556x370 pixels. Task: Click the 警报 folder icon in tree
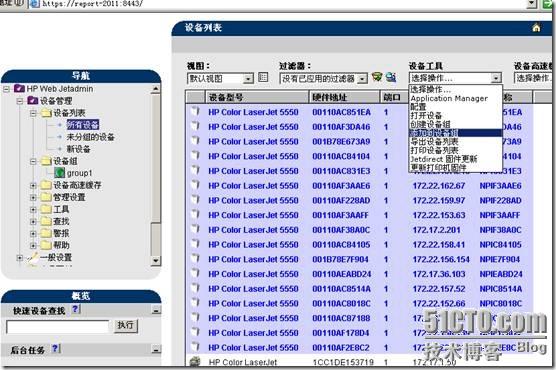tap(46, 233)
